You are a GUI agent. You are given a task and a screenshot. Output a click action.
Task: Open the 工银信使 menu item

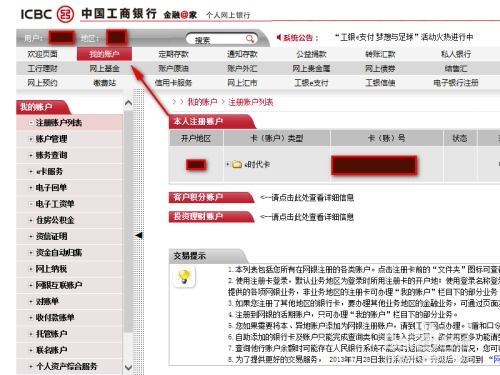tap(380, 83)
